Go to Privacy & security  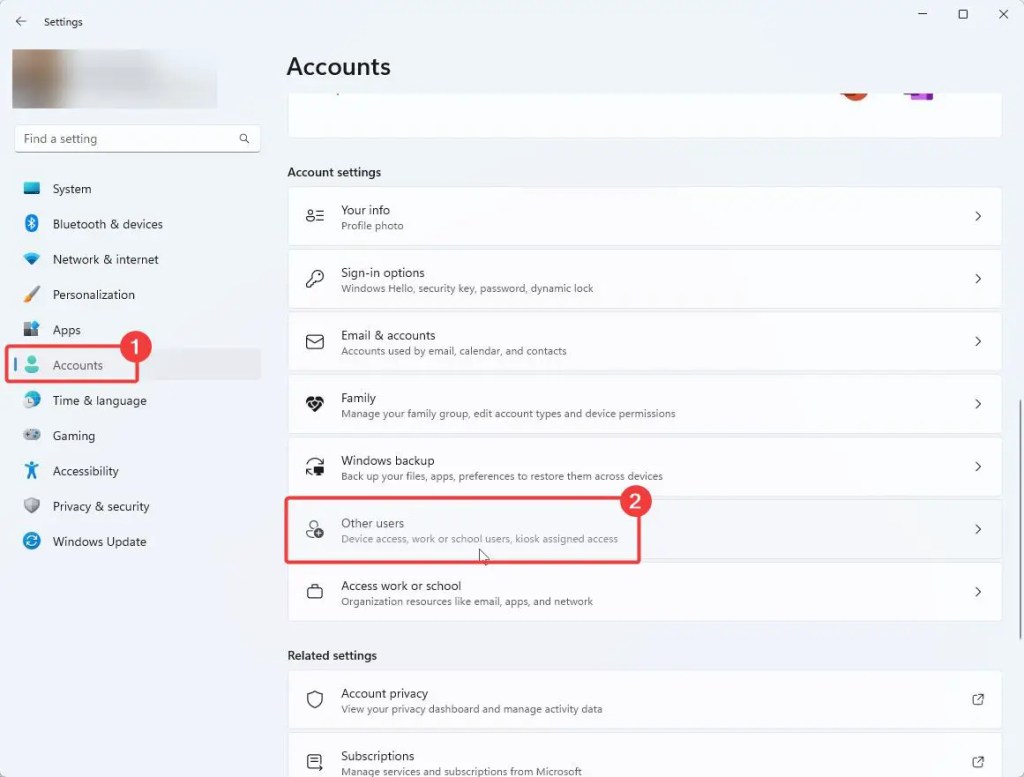(x=137, y=506)
